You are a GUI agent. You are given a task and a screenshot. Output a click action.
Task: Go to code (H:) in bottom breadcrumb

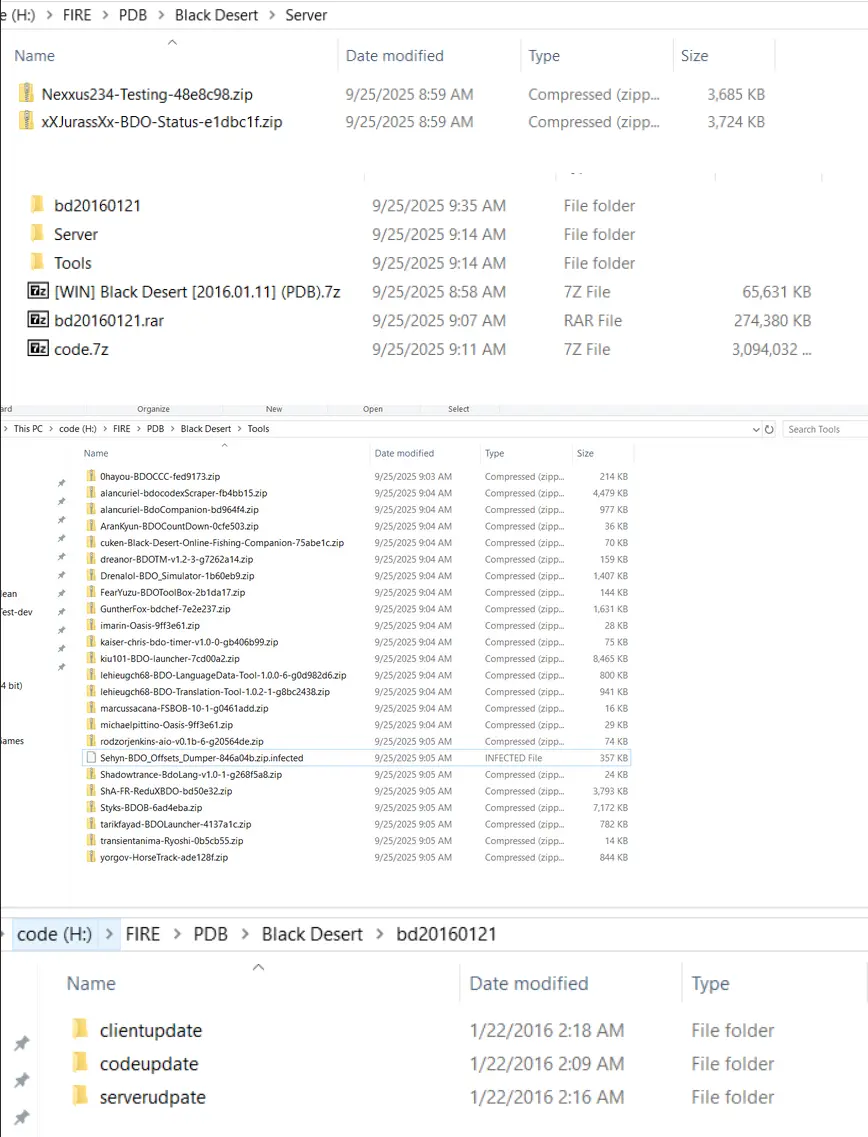point(54,934)
